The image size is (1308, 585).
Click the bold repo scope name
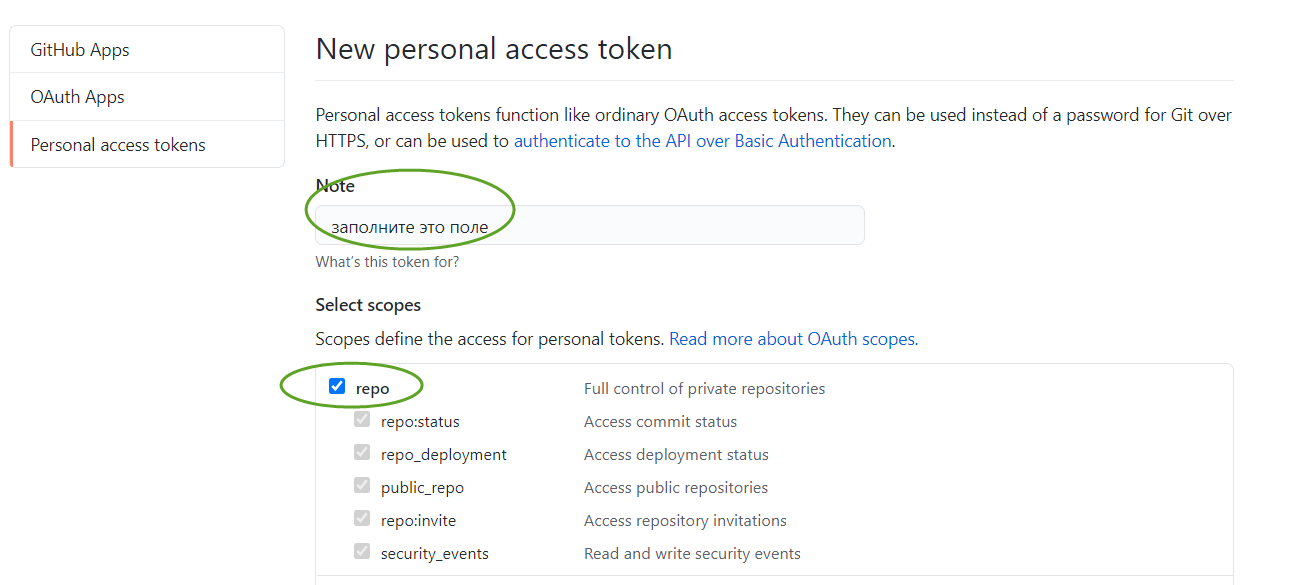pos(373,389)
